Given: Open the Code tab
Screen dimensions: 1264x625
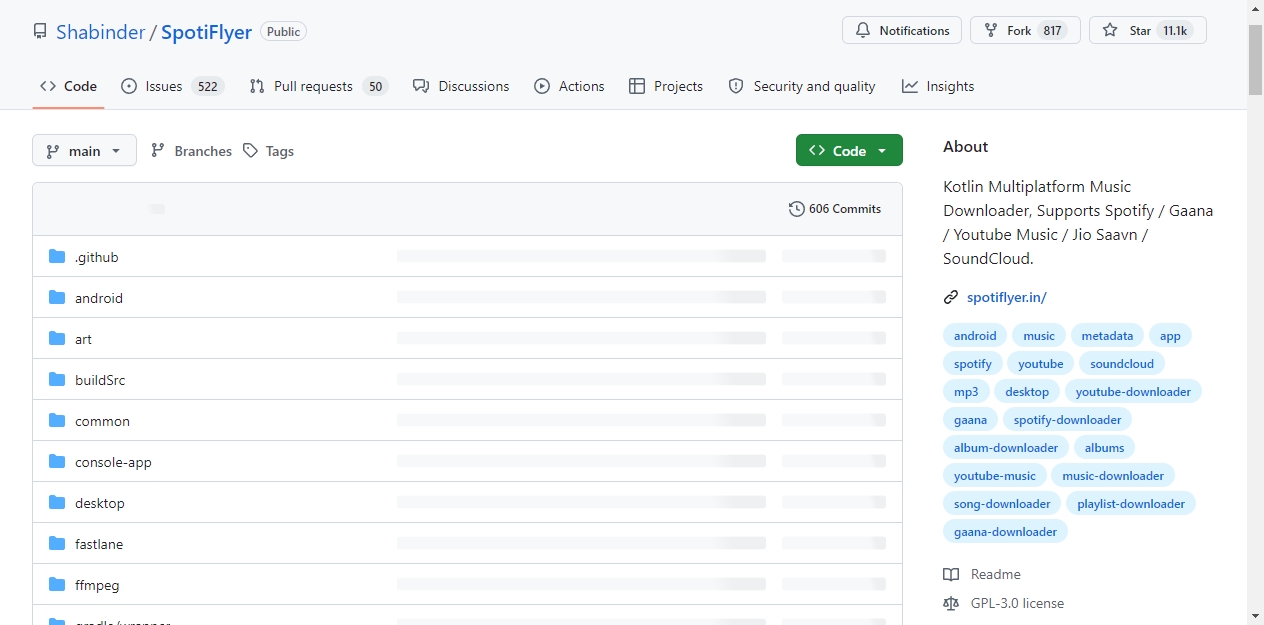Looking at the screenshot, I should (68, 86).
